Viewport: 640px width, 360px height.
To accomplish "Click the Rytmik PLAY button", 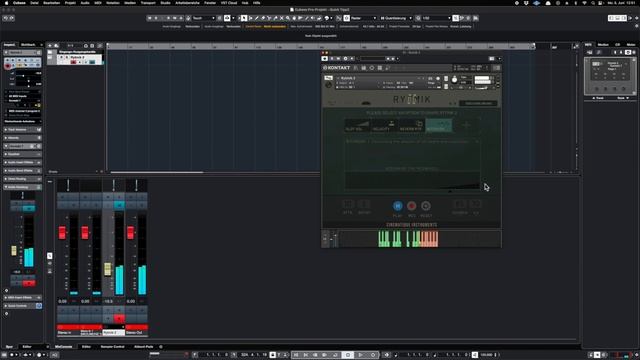I will tap(397, 206).
